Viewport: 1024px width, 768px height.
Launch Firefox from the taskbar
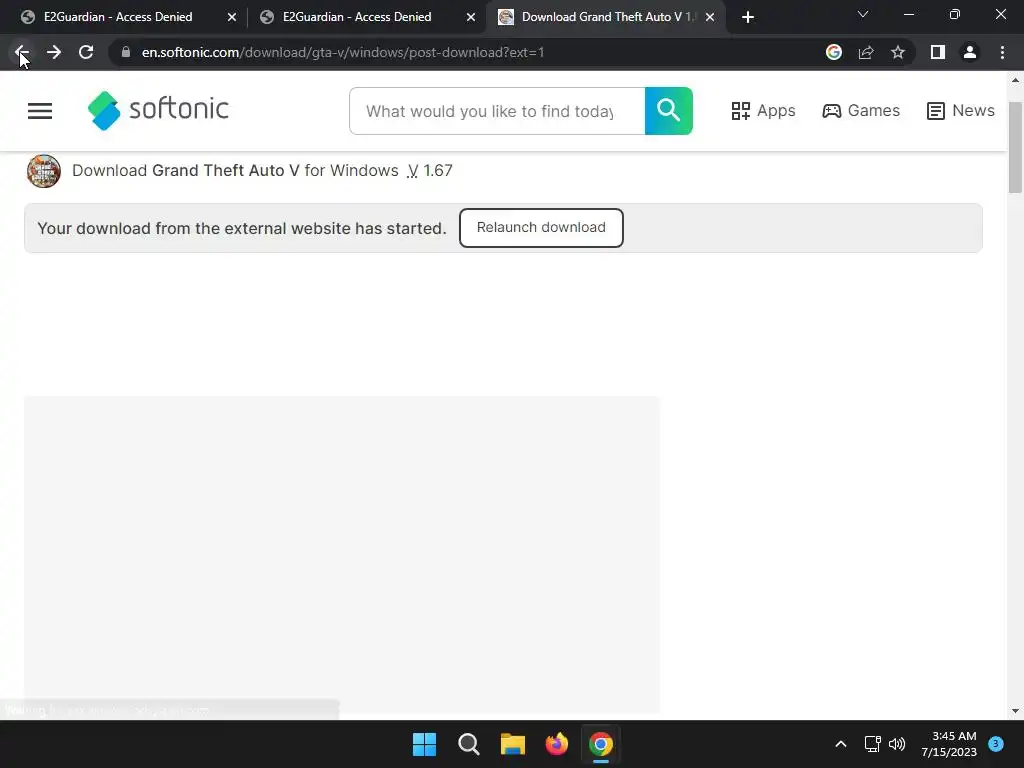557,744
